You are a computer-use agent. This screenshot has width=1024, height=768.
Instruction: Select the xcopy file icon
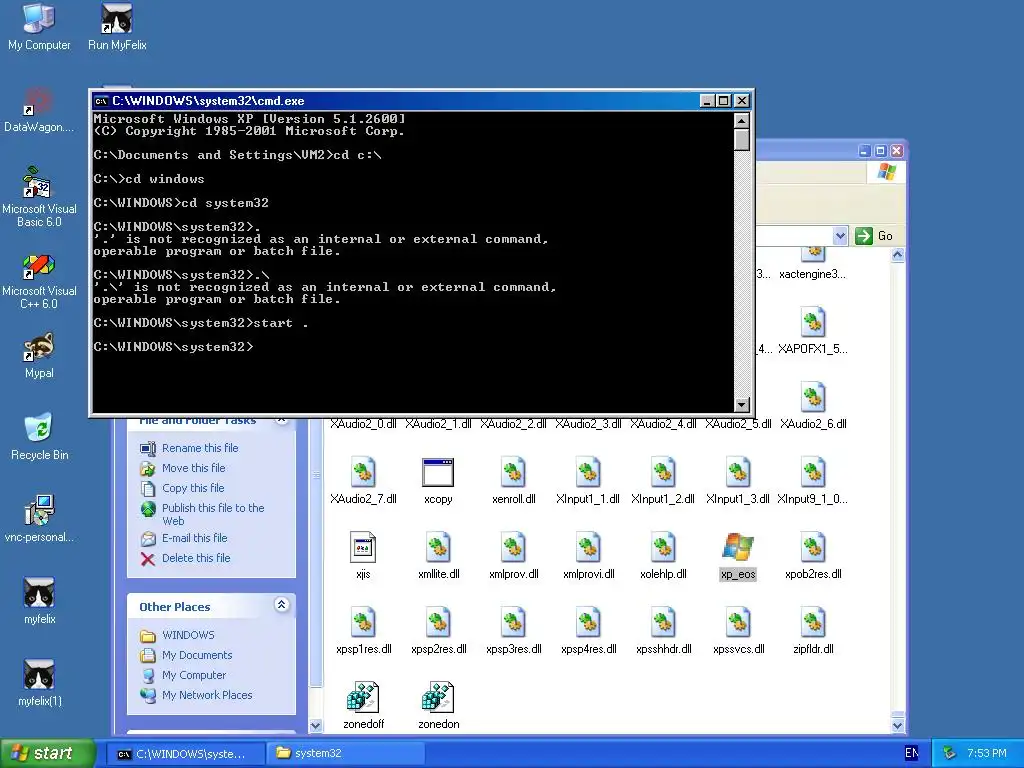438,481
